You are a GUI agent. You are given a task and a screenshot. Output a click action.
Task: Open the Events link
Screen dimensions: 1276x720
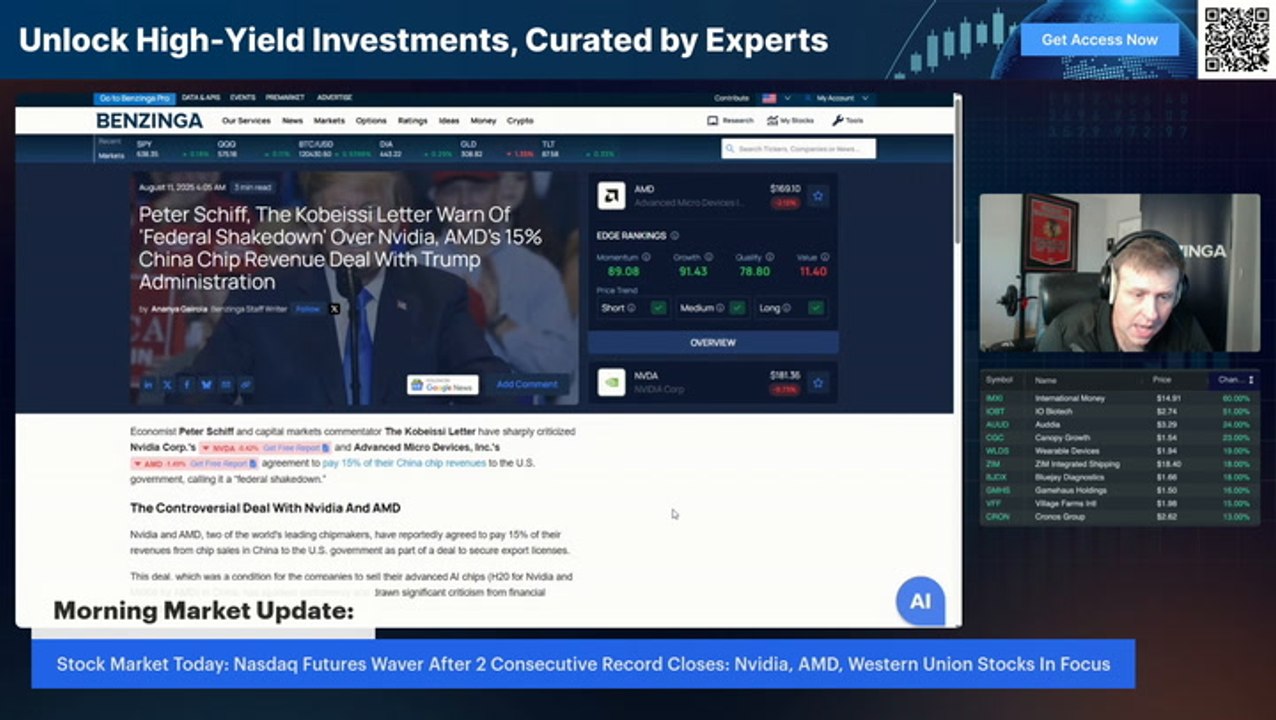243,98
